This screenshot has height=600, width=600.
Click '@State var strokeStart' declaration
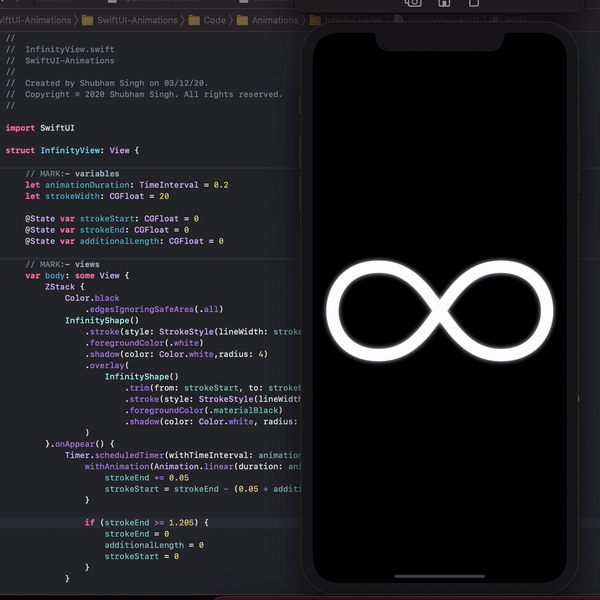click(x=112, y=218)
